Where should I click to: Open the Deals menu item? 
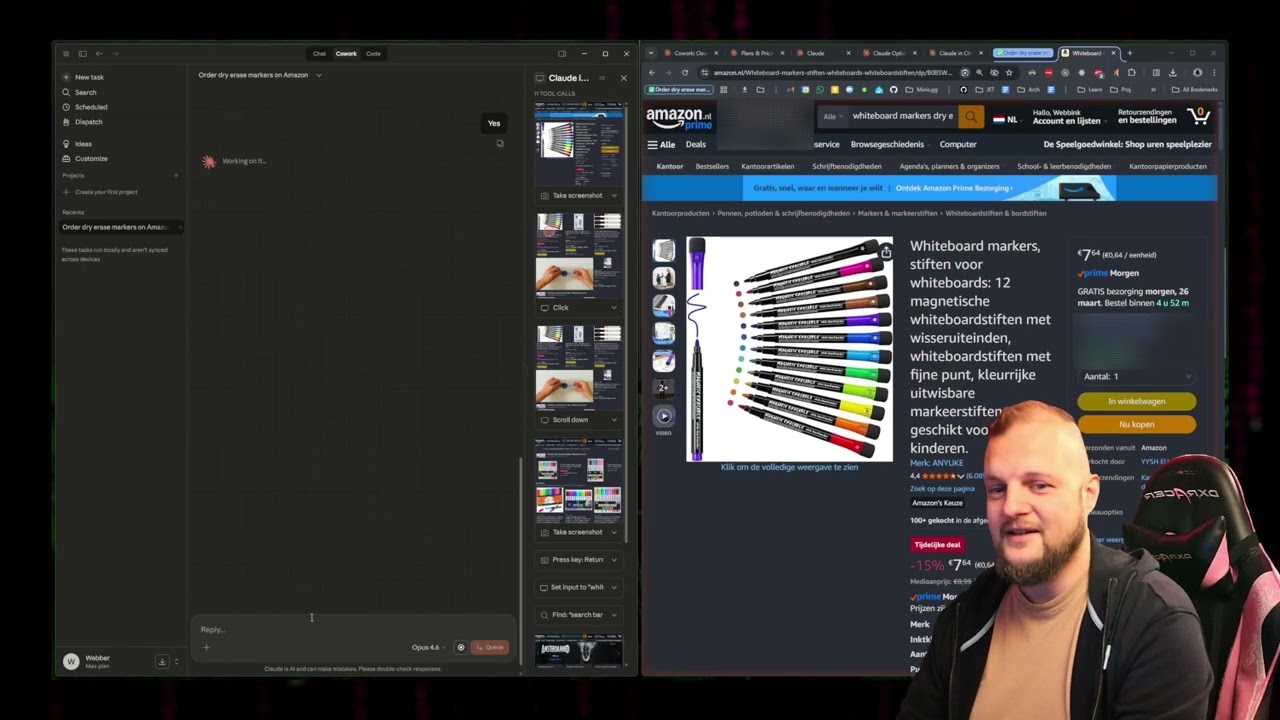[x=695, y=144]
